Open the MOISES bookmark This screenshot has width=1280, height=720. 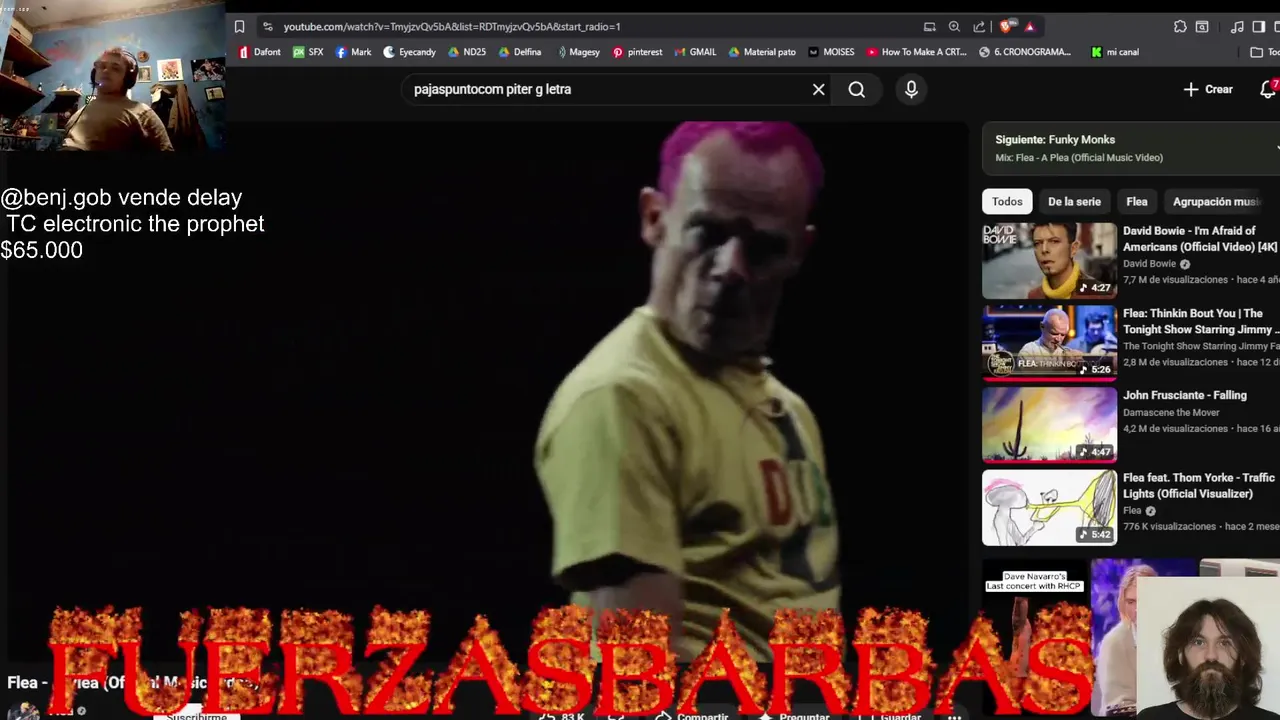(831, 52)
